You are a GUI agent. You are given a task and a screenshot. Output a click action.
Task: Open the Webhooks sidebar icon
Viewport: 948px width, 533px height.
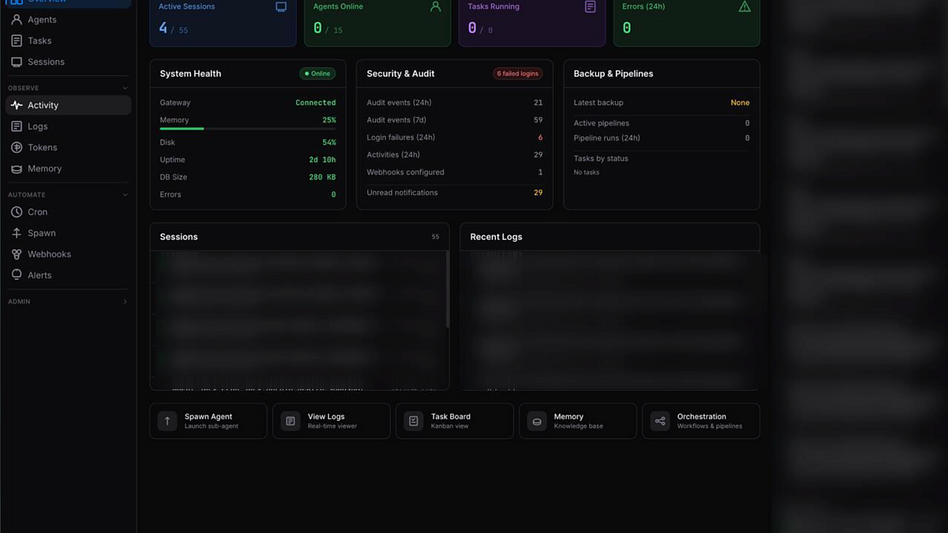[16, 254]
